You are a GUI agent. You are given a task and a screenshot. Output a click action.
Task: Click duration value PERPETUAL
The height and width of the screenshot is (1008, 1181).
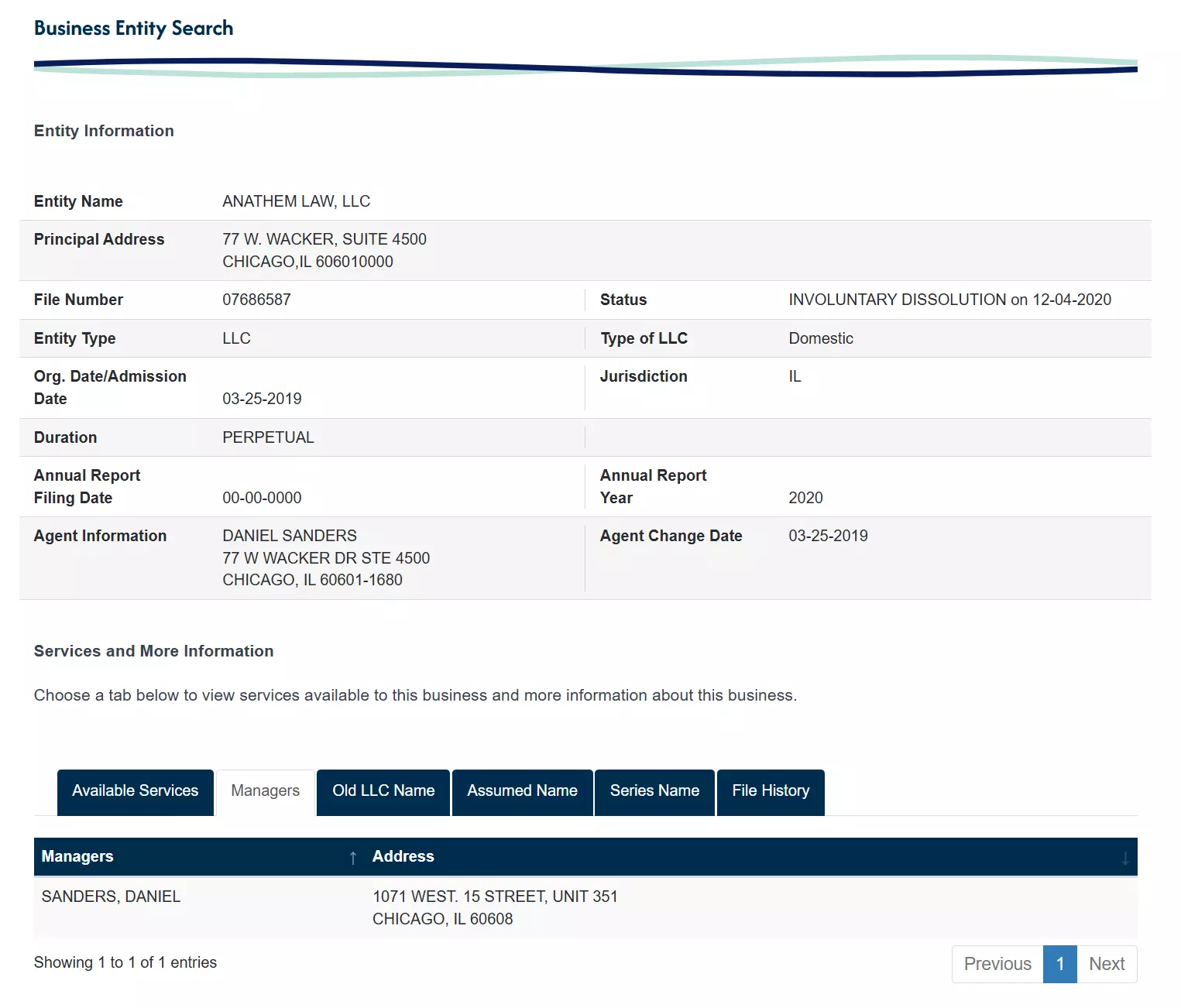268,437
